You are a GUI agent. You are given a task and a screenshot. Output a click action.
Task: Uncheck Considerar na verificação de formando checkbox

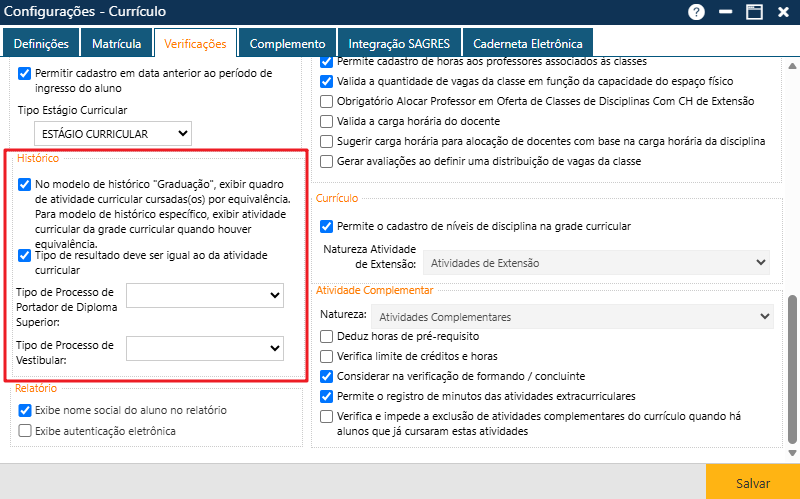(x=327, y=376)
